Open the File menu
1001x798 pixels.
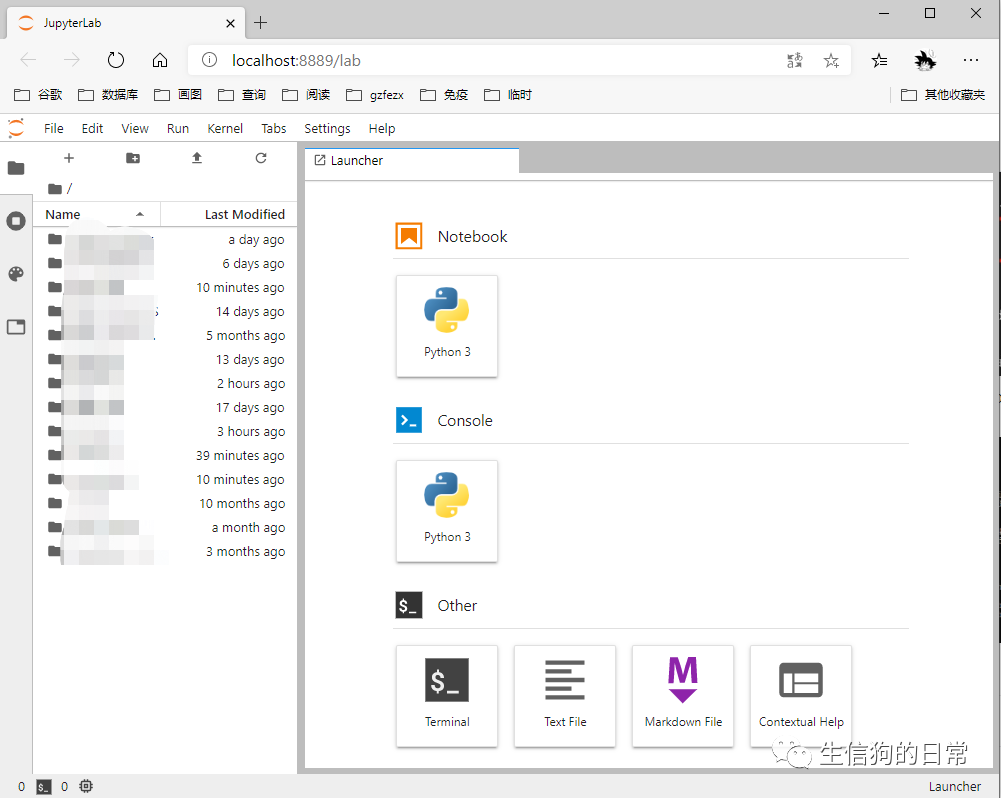(54, 128)
